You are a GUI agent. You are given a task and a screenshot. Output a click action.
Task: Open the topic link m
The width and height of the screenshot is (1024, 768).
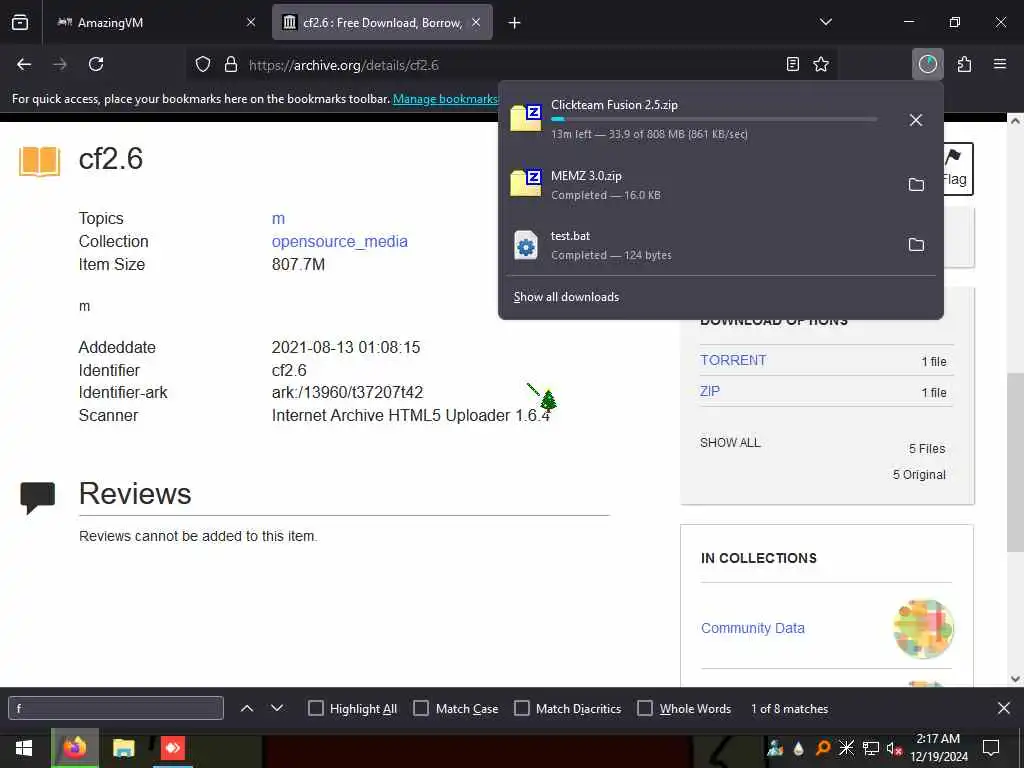[x=278, y=219]
